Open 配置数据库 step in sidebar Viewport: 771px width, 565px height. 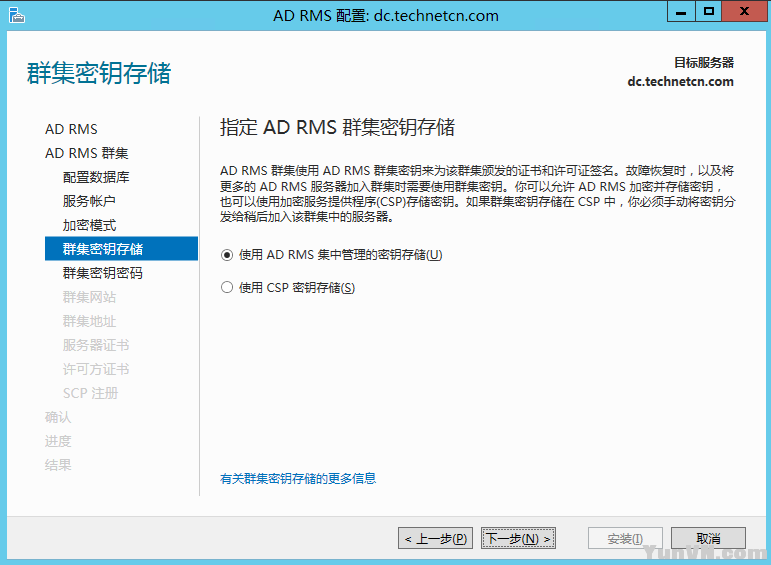(x=96, y=177)
